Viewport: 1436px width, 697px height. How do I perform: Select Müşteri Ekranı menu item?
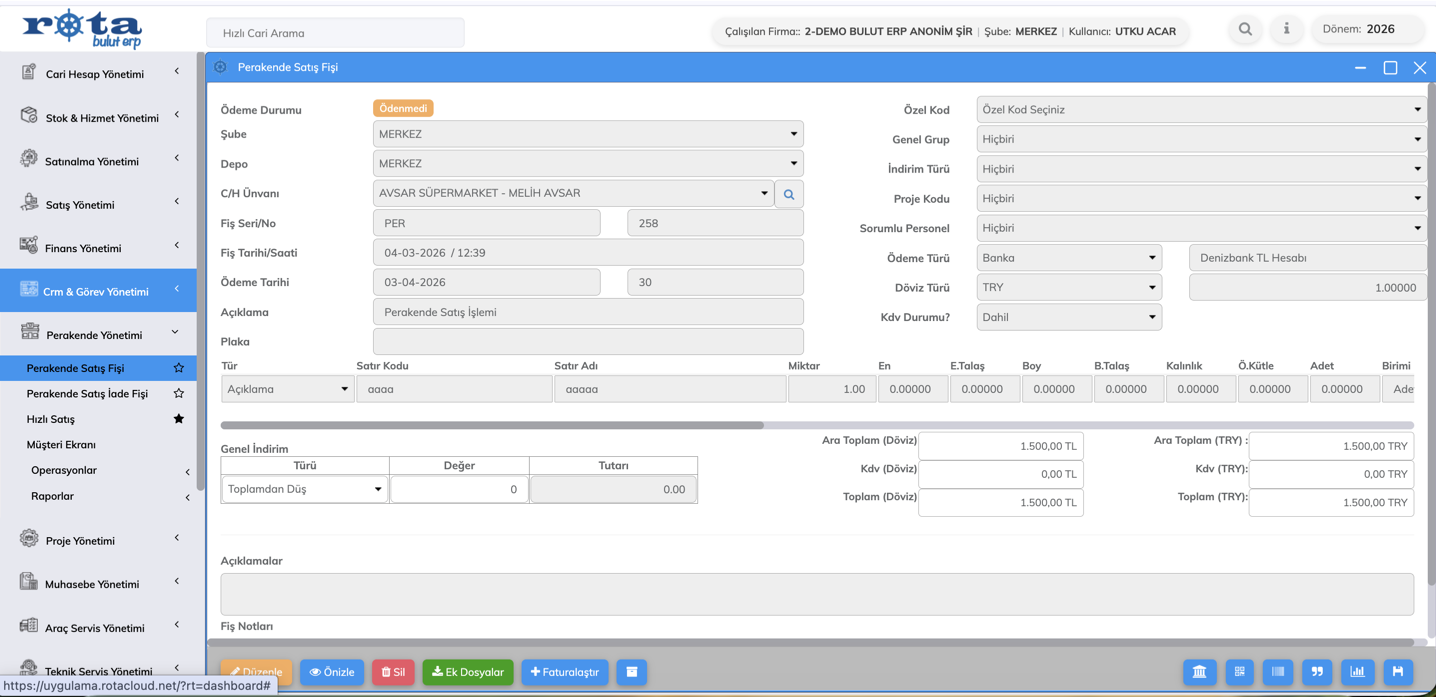pos(61,445)
